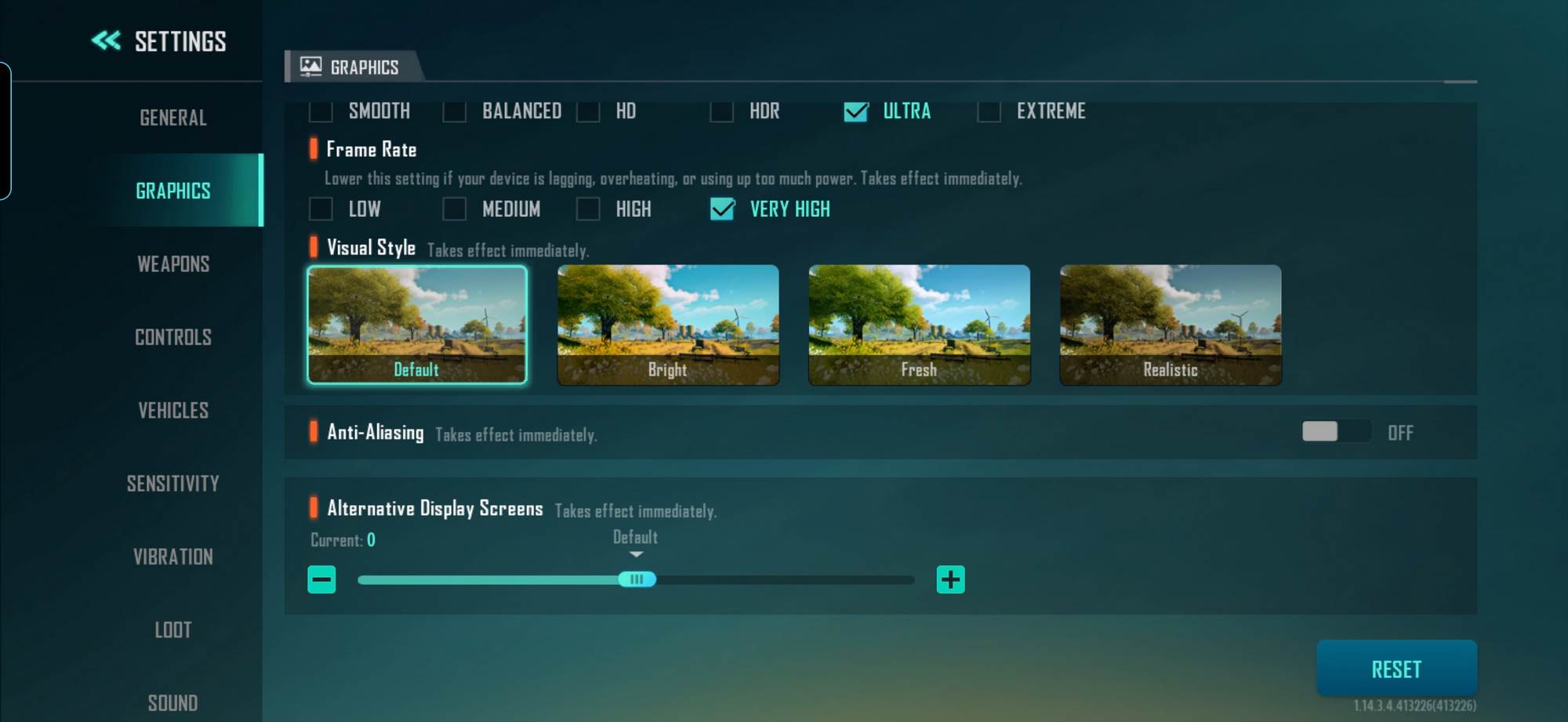Turn on the Anti-Aliasing switch
Screen dimensions: 1568x722
tap(1336, 431)
